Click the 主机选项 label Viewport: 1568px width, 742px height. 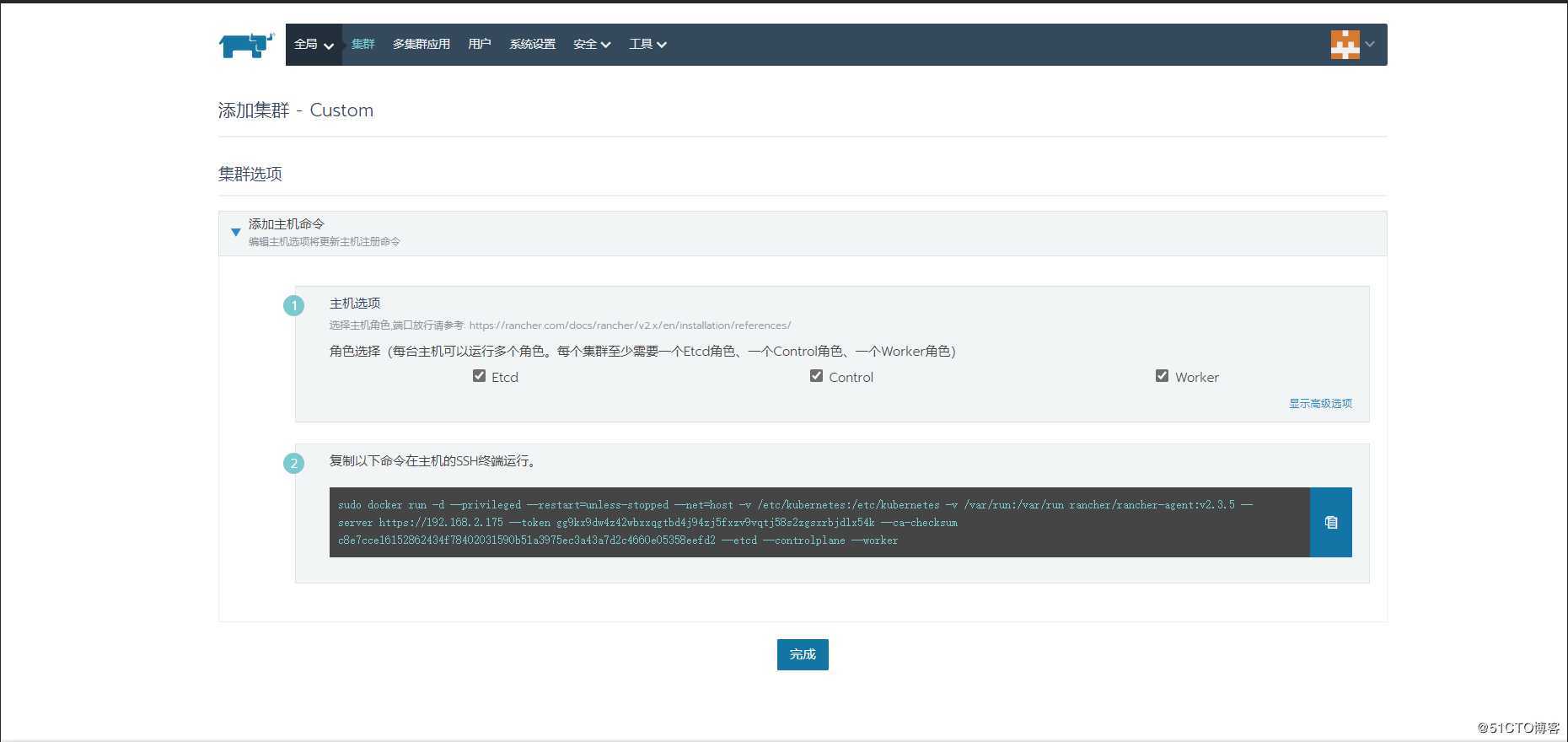click(355, 304)
